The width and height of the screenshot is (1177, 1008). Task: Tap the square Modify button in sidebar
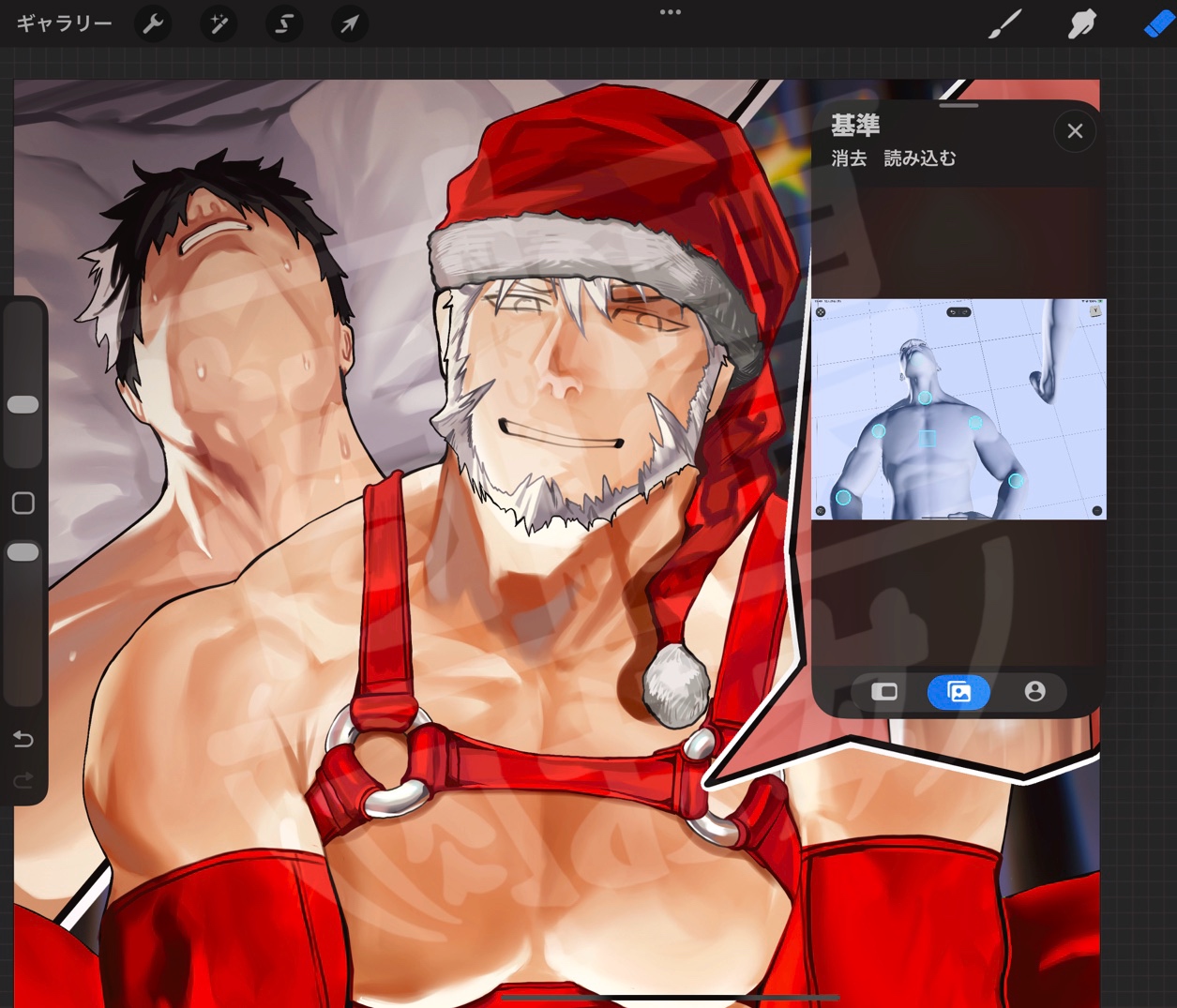(23, 504)
